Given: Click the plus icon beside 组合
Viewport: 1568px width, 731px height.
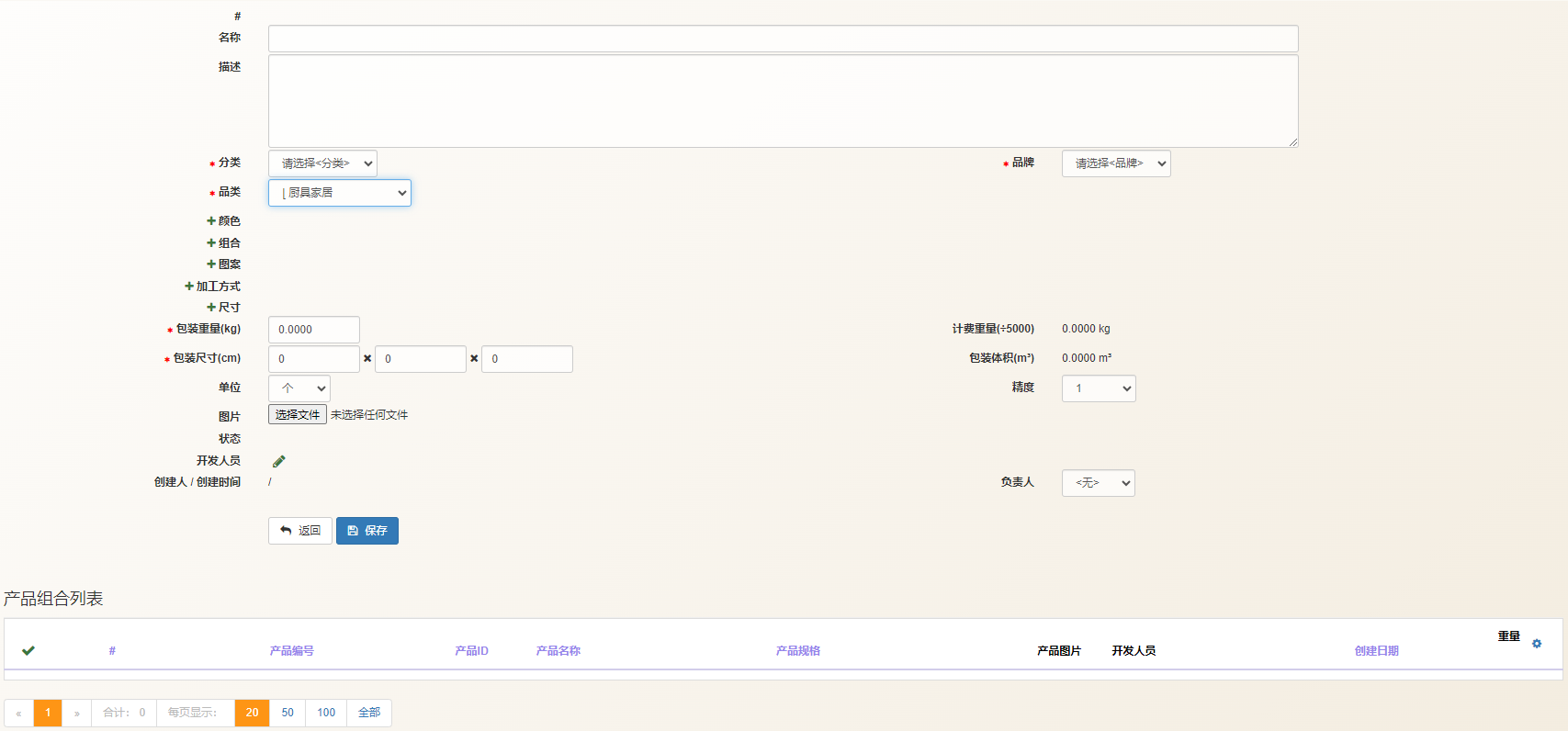Looking at the screenshot, I should pos(211,243).
